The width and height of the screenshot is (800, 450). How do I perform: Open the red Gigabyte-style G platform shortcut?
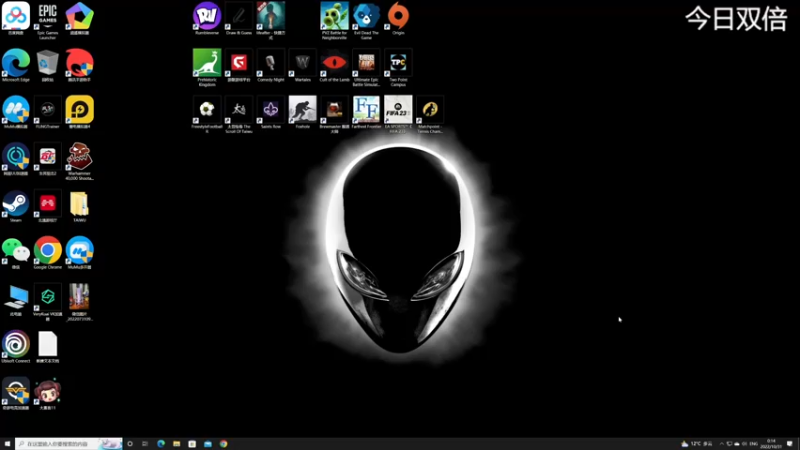click(x=239, y=65)
